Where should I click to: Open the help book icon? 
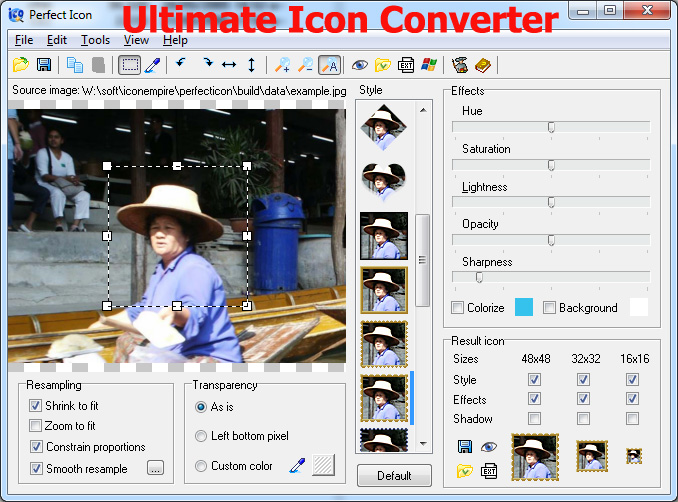point(483,65)
